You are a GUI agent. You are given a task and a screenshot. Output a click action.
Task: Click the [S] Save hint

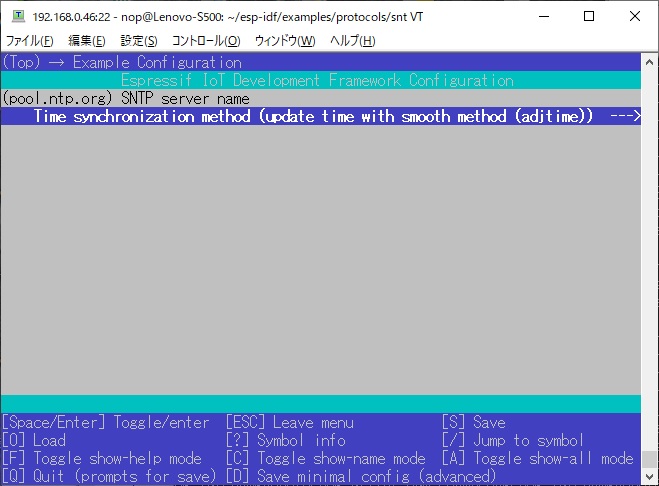474,422
